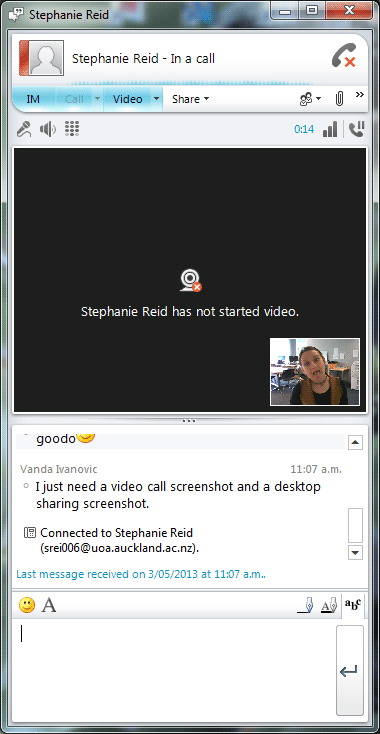Choose the ink text pen icon
The image size is (380, 734).
point(329,606)
